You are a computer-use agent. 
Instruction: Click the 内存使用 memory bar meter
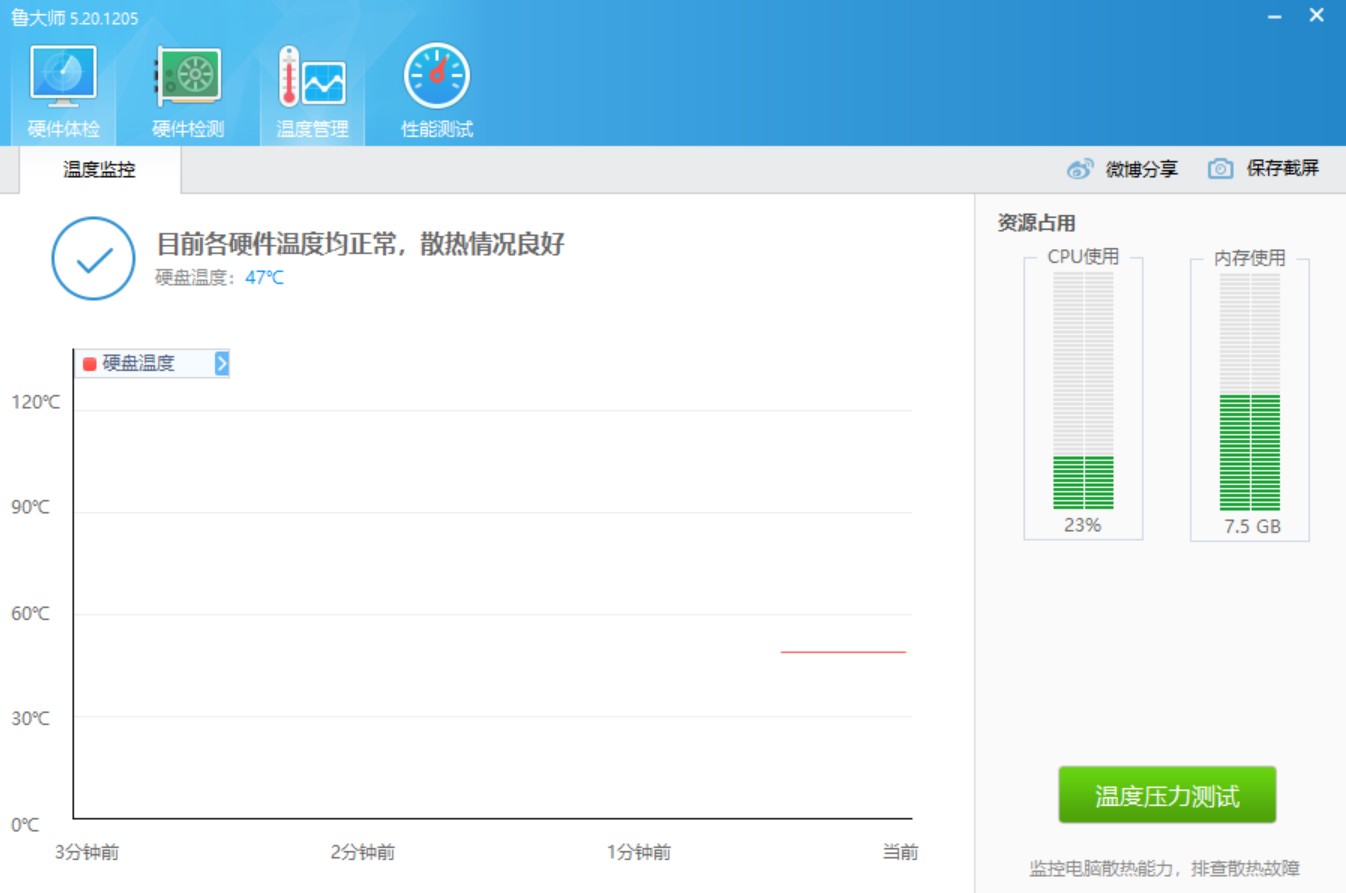[x=1250, y=391]
